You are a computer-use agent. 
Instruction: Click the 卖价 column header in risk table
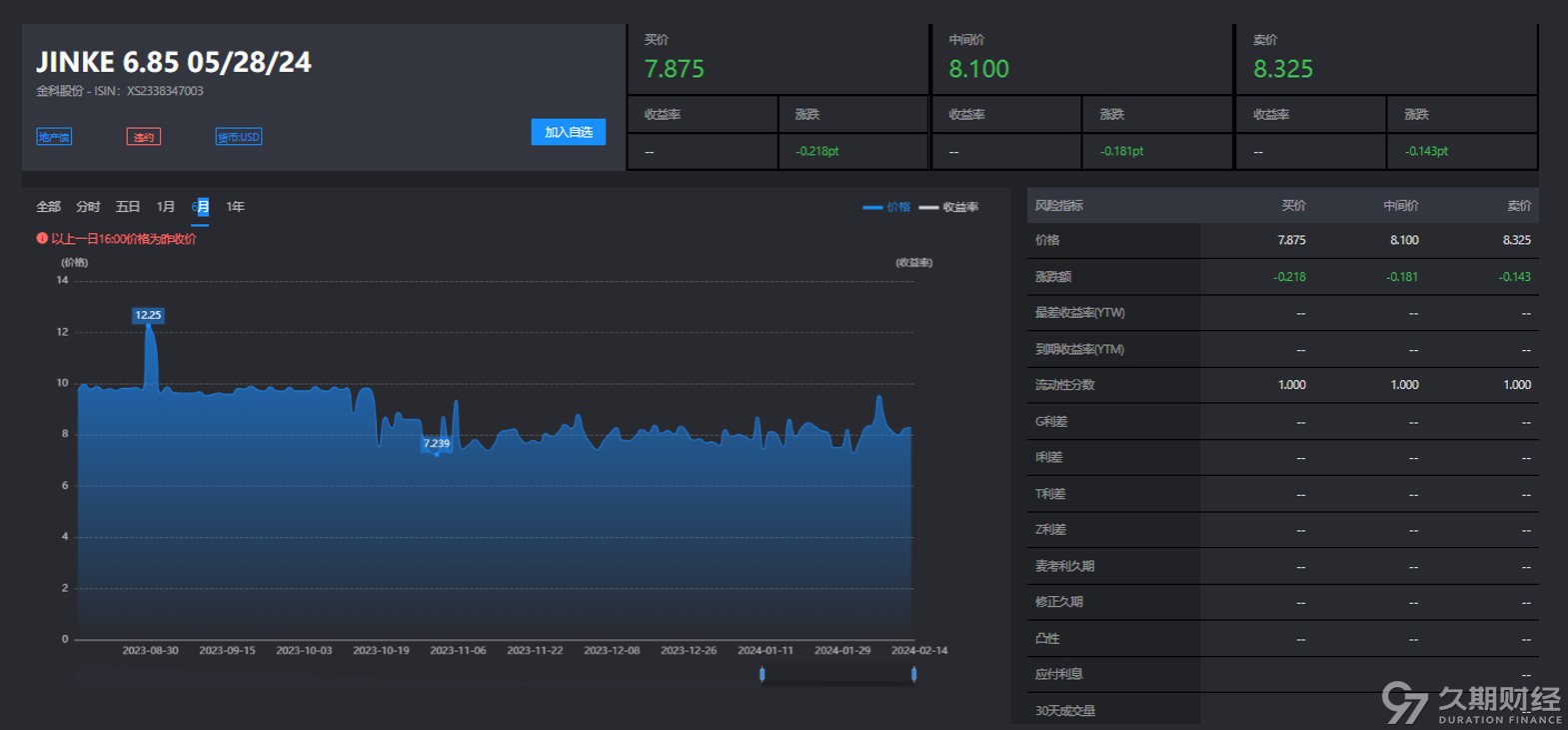tap(1519, 205)
